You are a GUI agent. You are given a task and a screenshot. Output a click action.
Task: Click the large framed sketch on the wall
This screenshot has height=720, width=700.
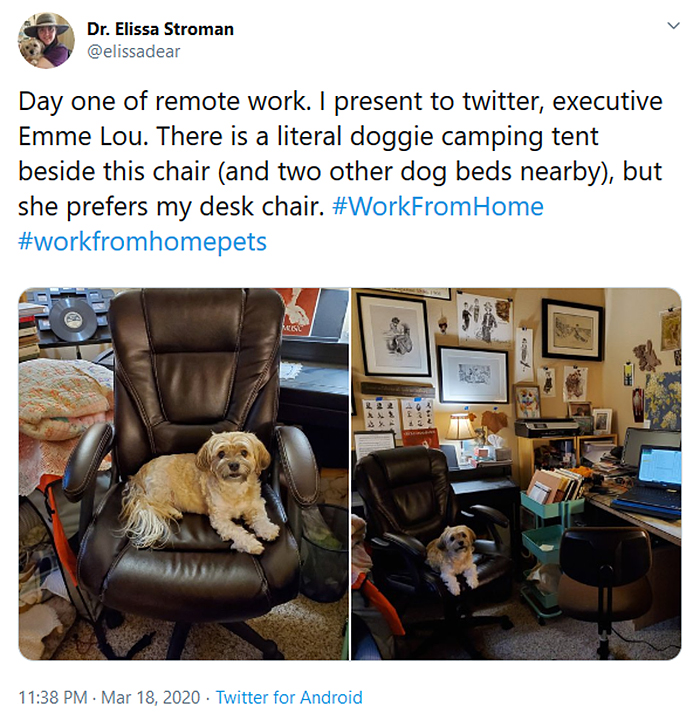tap(394, 333)
